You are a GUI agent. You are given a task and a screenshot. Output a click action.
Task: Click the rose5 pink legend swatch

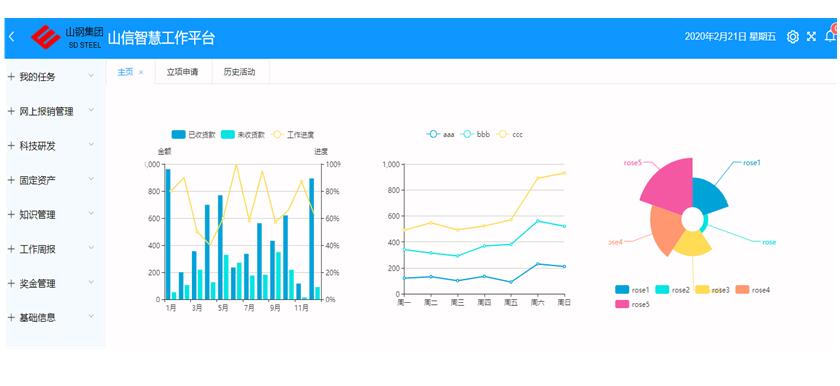621,304
